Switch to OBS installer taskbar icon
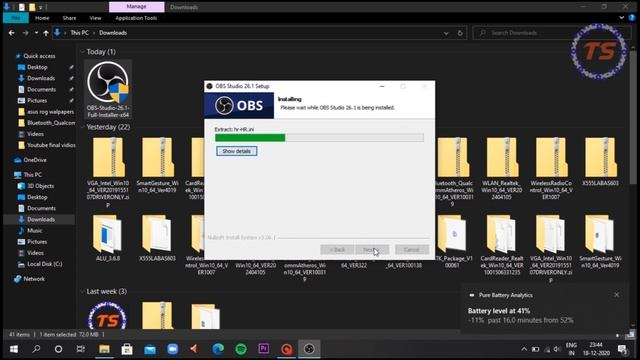Screen dimensions: 640x360 (x=309, y=349)
